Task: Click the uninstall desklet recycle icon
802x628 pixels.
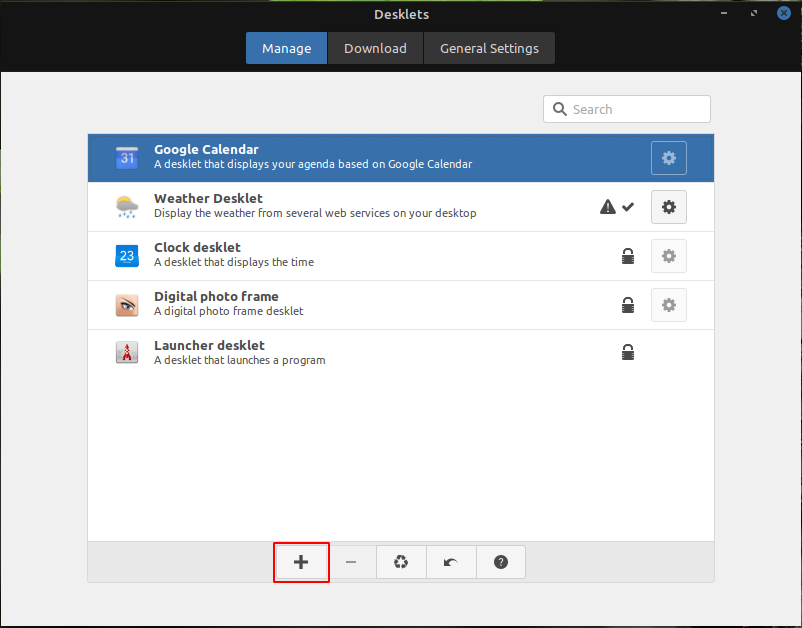Action: 401,562
